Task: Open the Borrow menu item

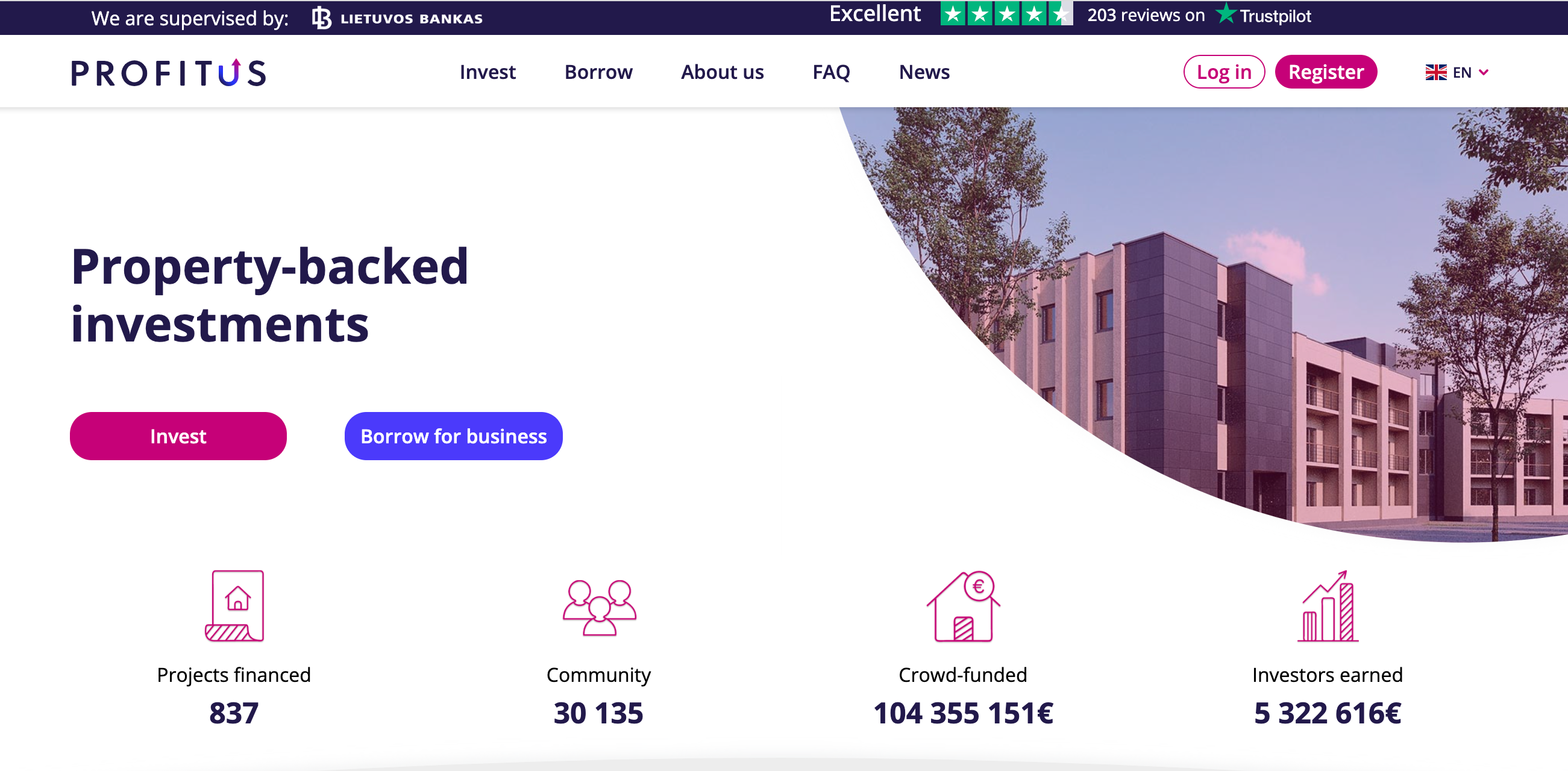Action: 598,72
